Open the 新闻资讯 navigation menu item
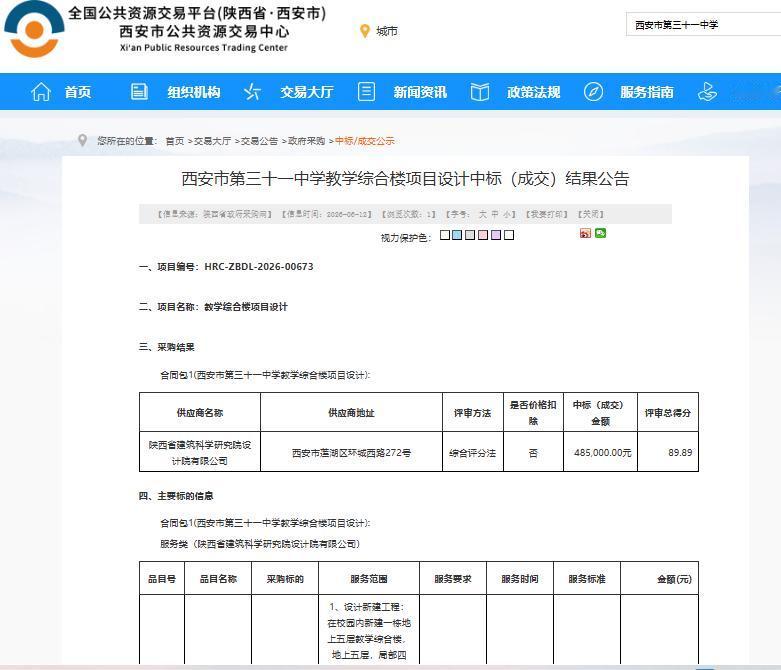 pyautogui.click(x=420, y=92)
